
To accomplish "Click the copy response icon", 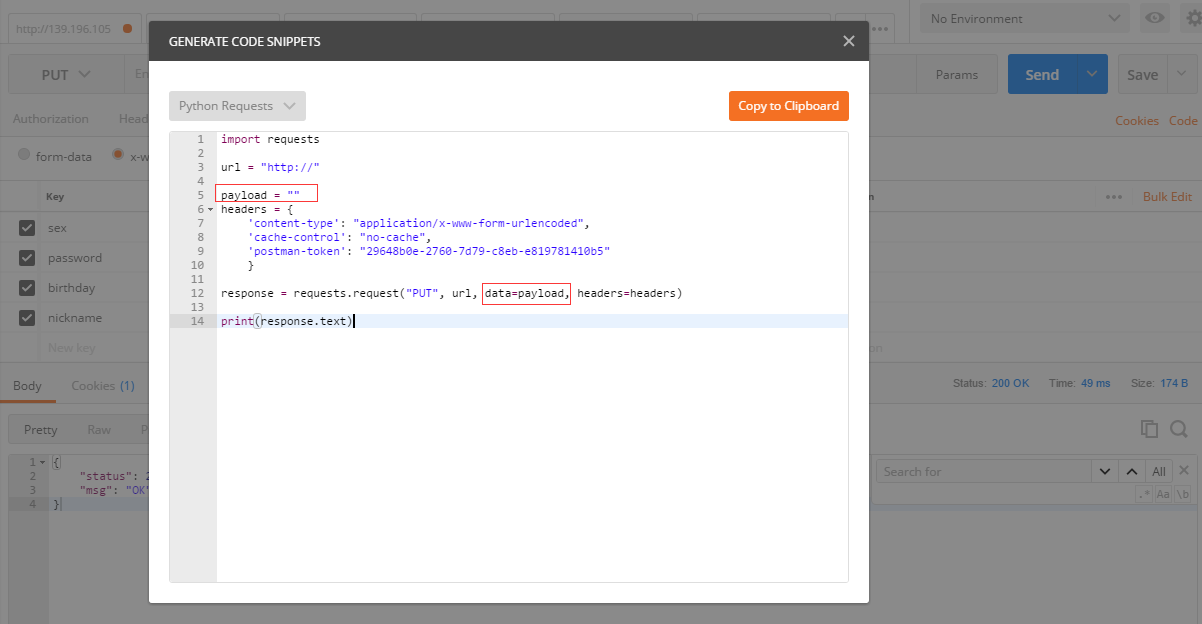I will (x=1148, y=428).
